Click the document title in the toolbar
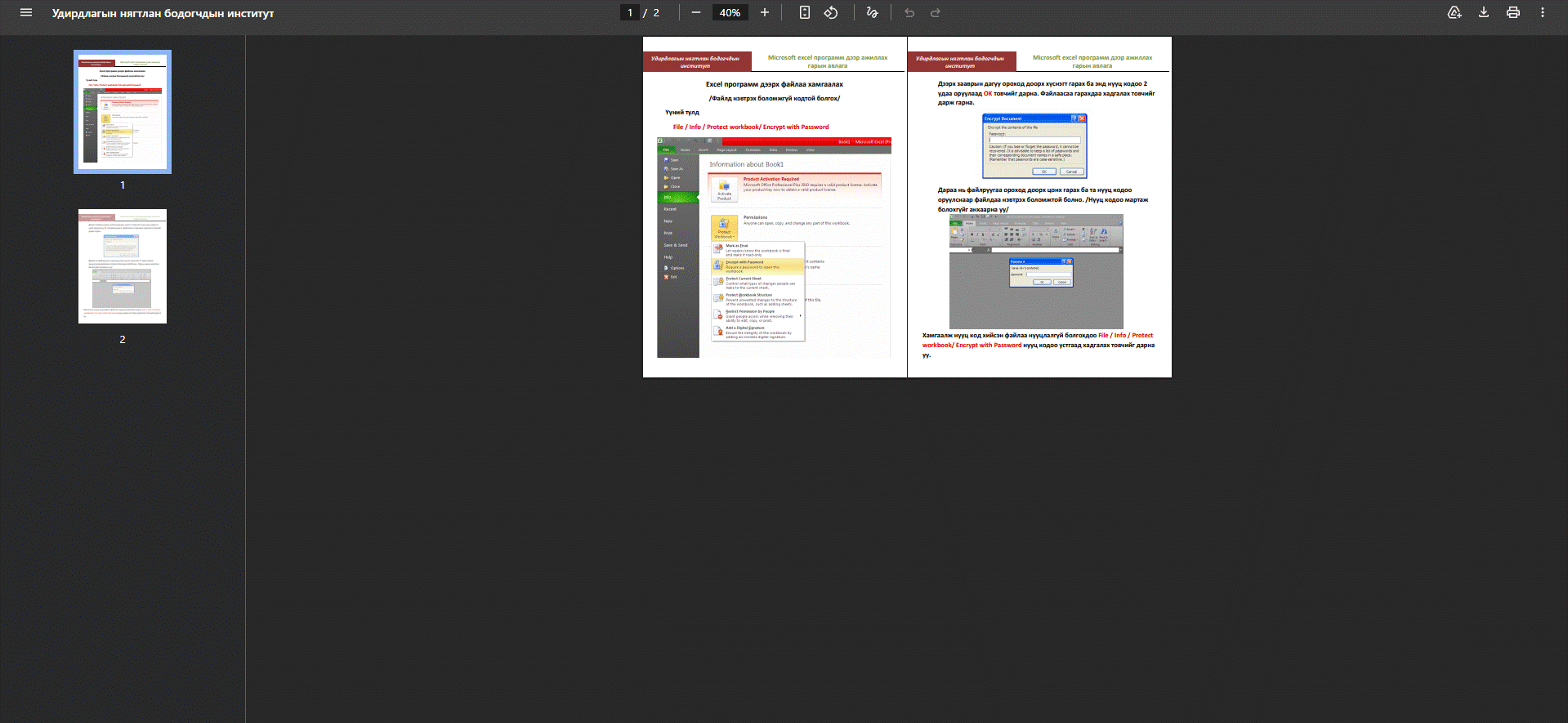The width and height of the screenshot is (1568, 723). click(x=163, y=13)
